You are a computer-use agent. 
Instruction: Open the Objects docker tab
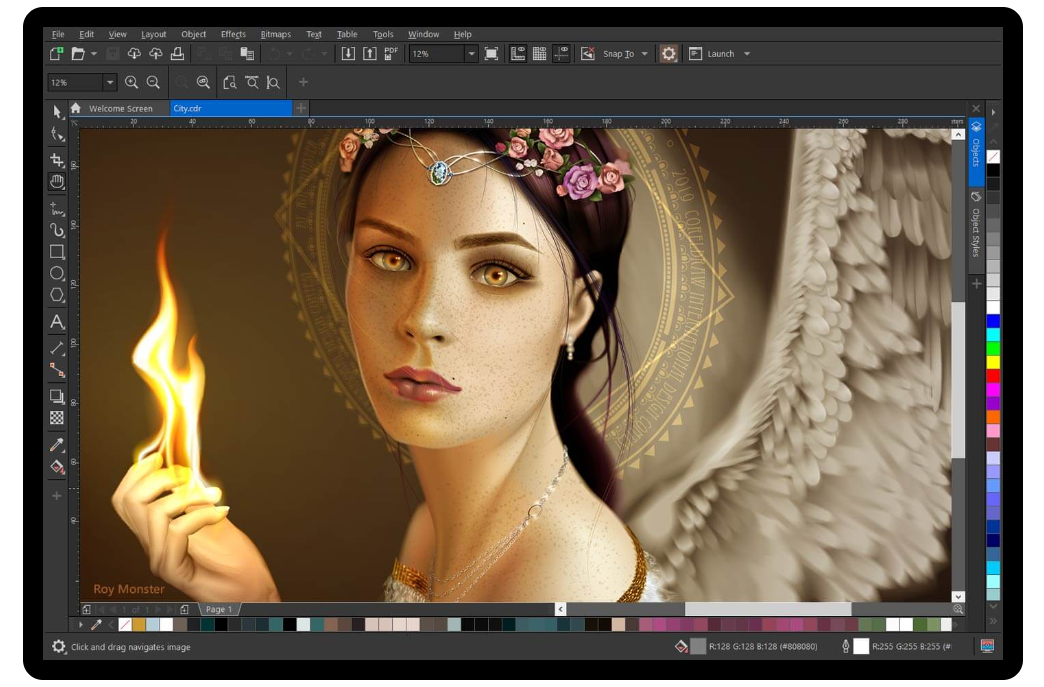[x=976, y=150]
